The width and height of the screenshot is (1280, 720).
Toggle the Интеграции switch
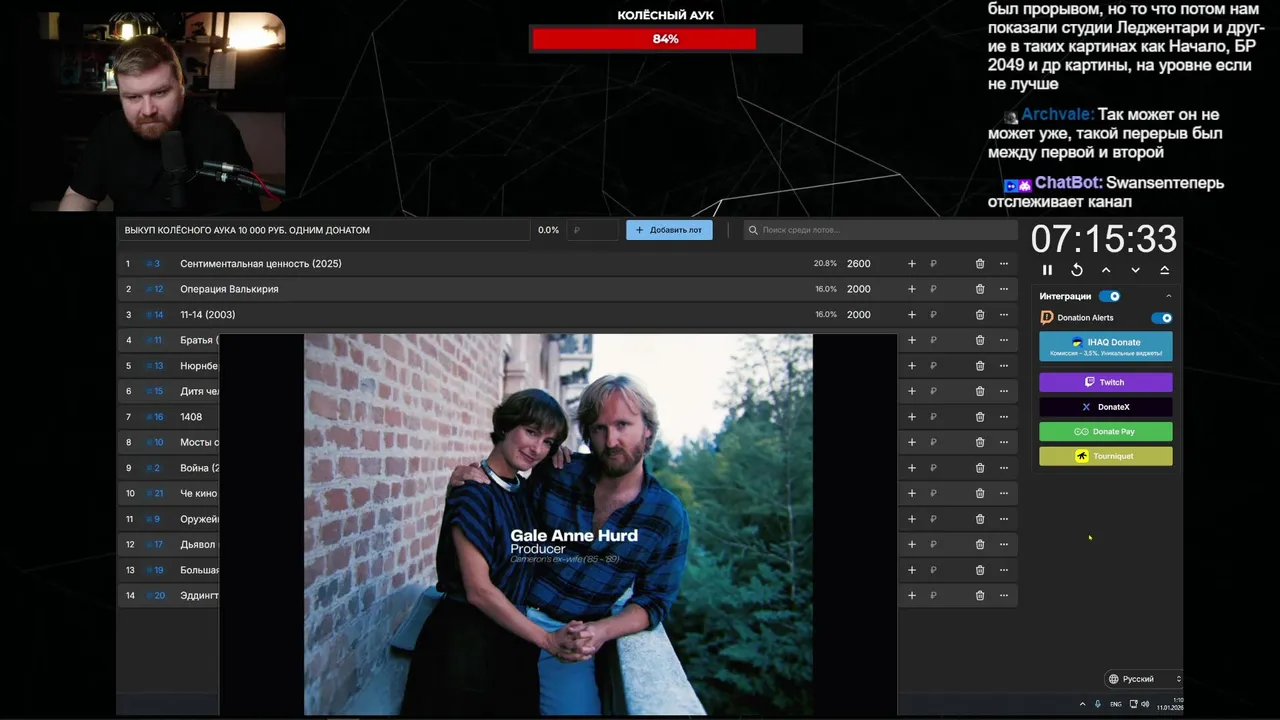1110,296
